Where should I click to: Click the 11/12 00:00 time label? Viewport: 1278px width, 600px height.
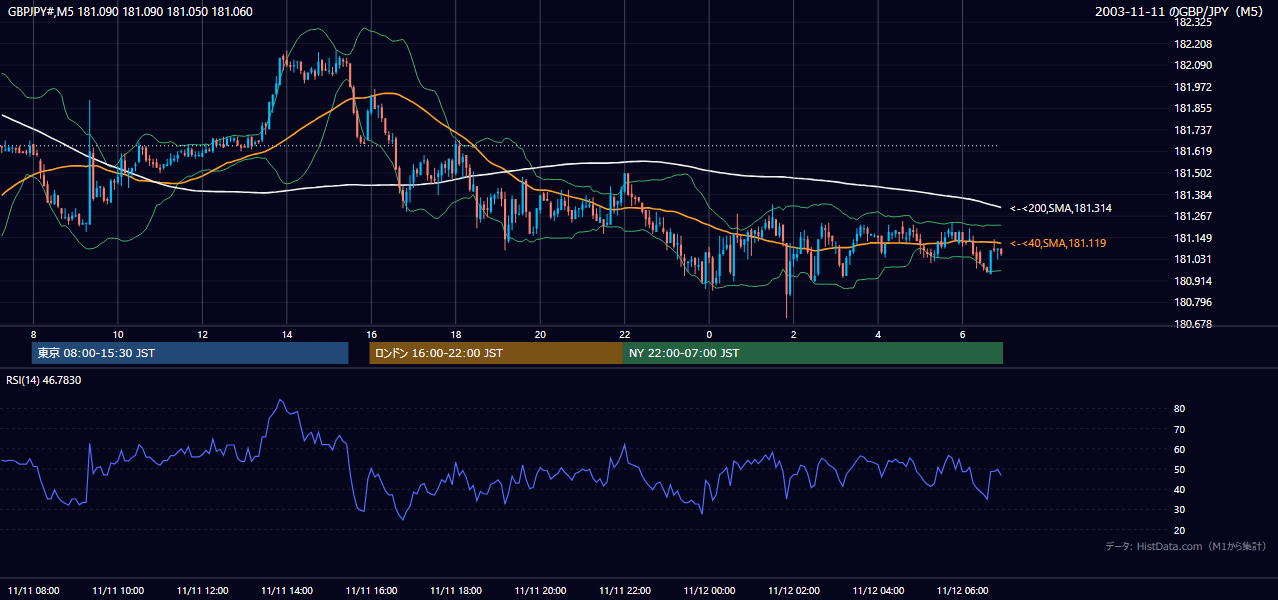click(709, 590)
